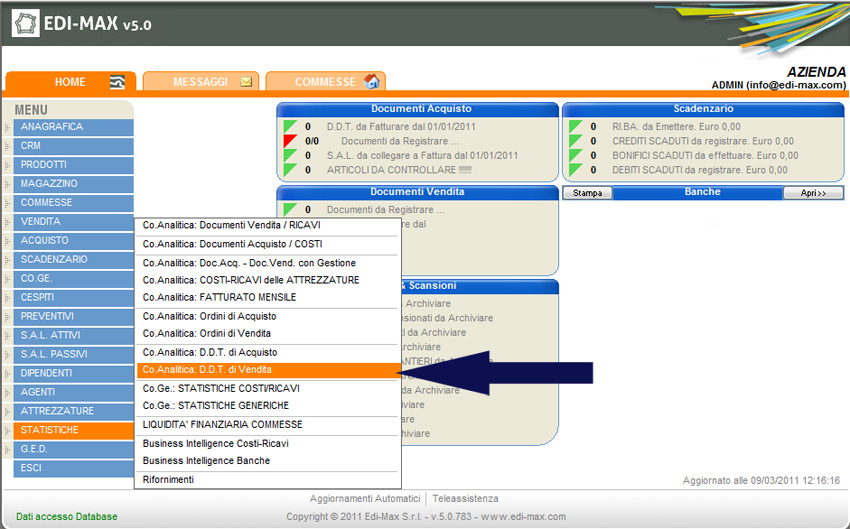The width and height of the screenshot is (850, 529).
Task: Click the EDI-MAX logo icon
Action: [x=26, y=23]
